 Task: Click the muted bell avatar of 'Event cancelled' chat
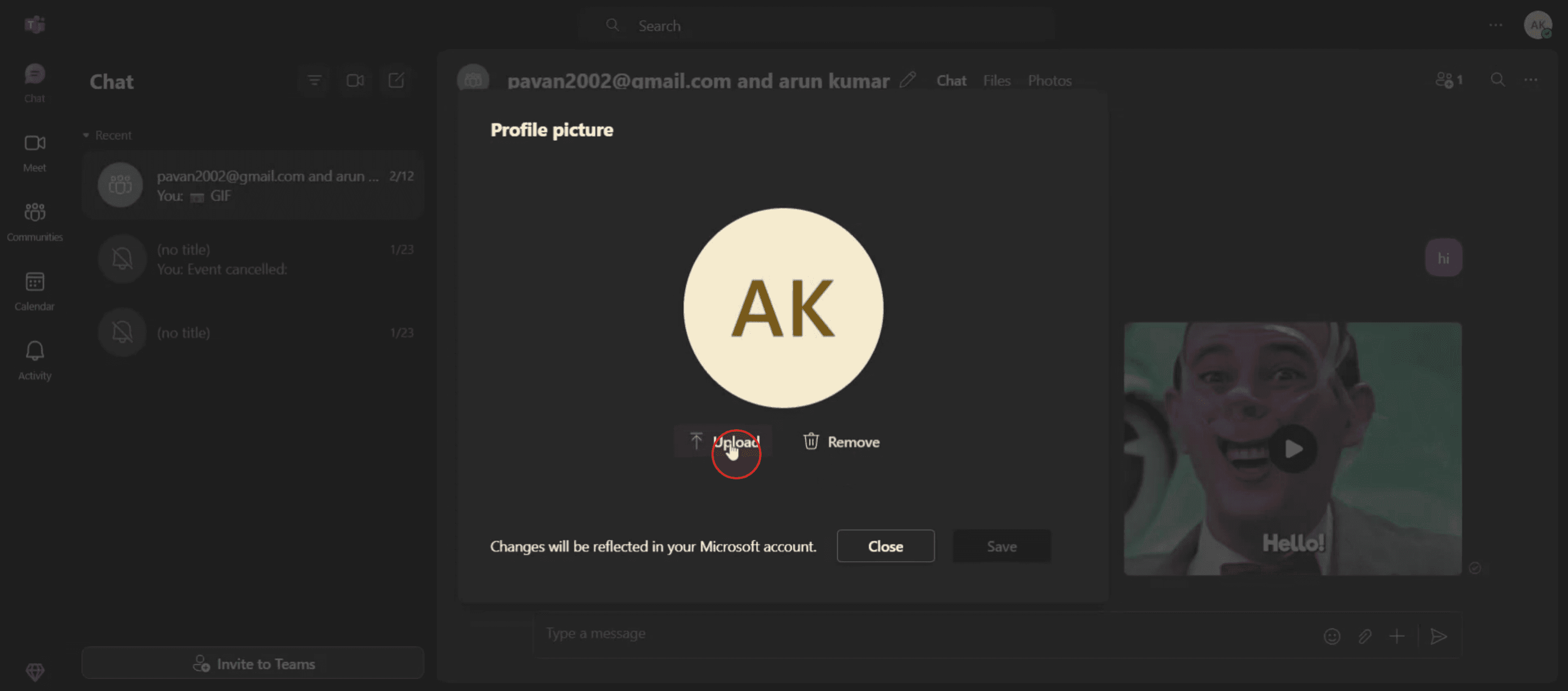point(122,259)
